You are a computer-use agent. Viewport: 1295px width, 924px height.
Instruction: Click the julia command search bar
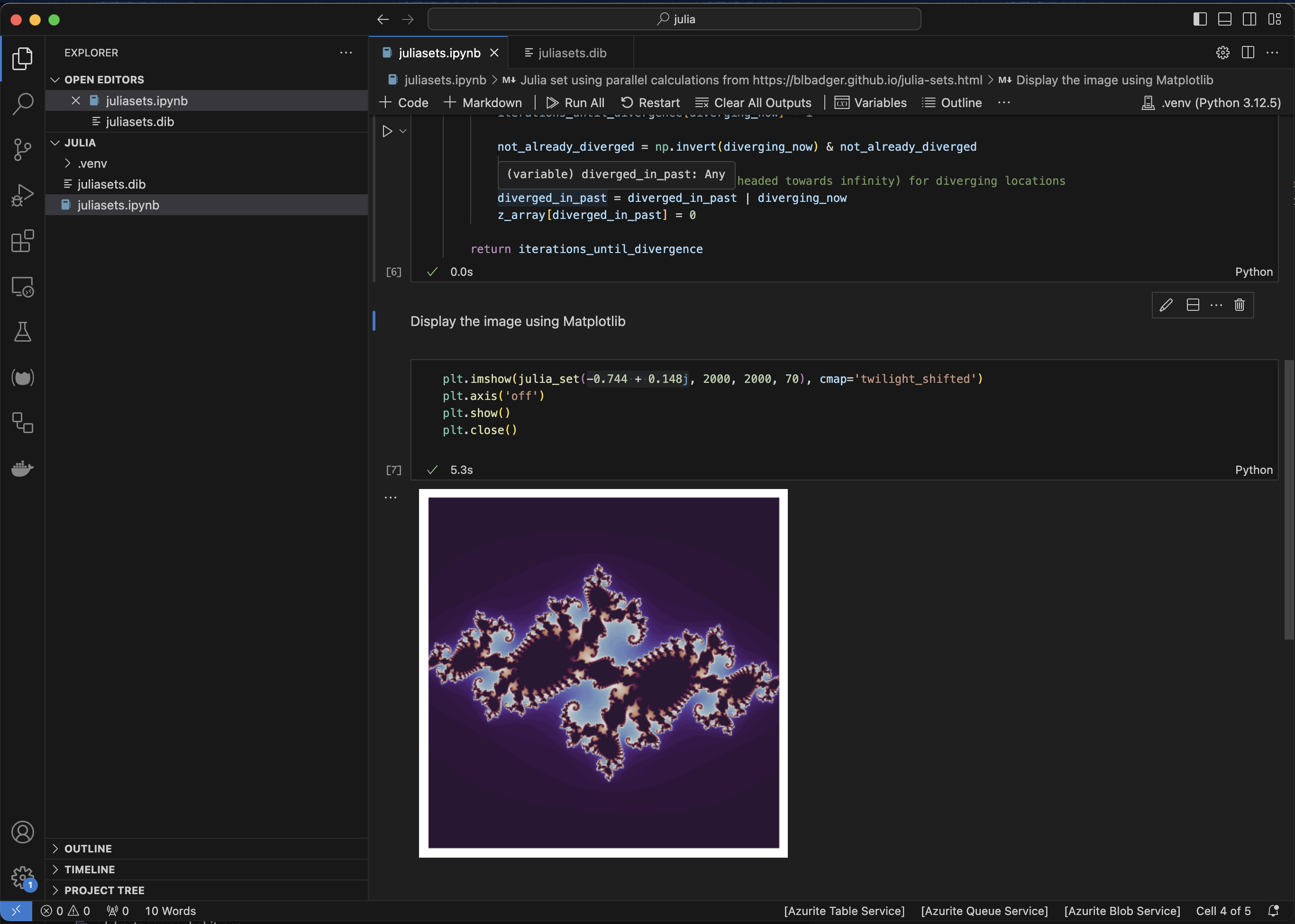tap(675, 19)
